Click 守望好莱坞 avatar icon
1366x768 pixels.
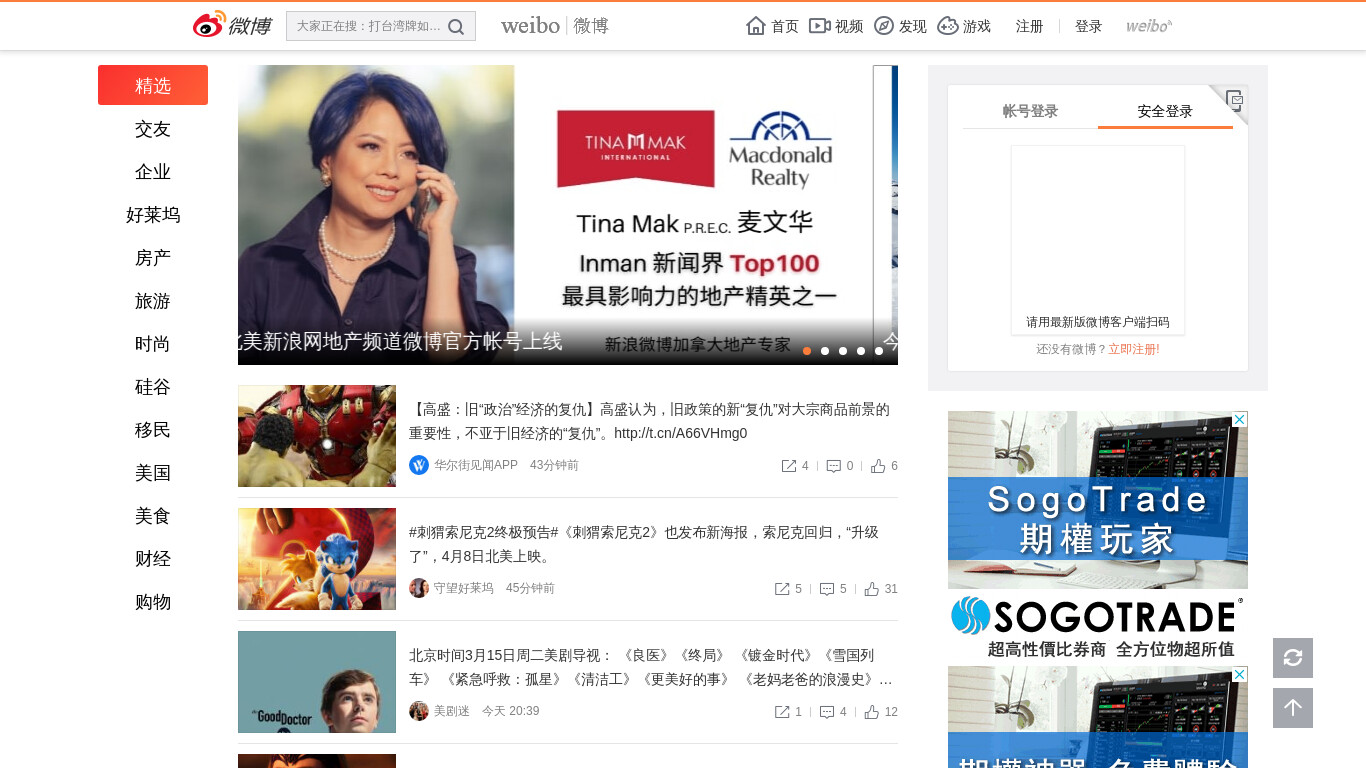(x=419, y=588)
